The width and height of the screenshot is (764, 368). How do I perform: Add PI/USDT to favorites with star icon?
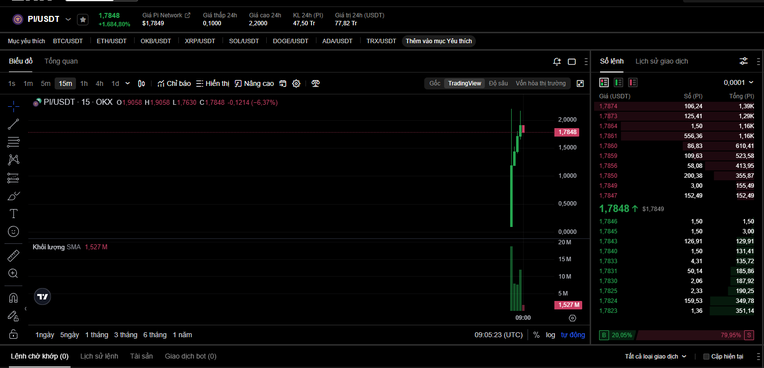[x=83, y=19]
